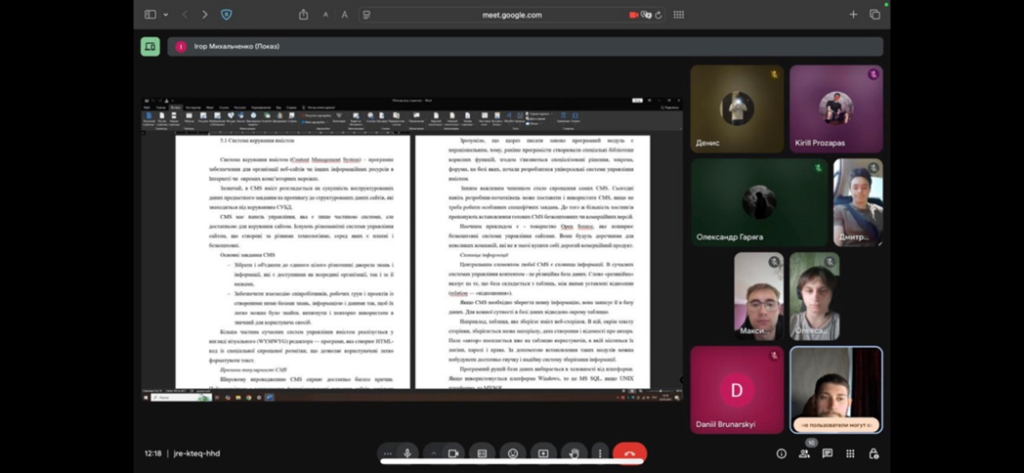
Task: Raise hand in the meeting
Action: tap(574, 453)
